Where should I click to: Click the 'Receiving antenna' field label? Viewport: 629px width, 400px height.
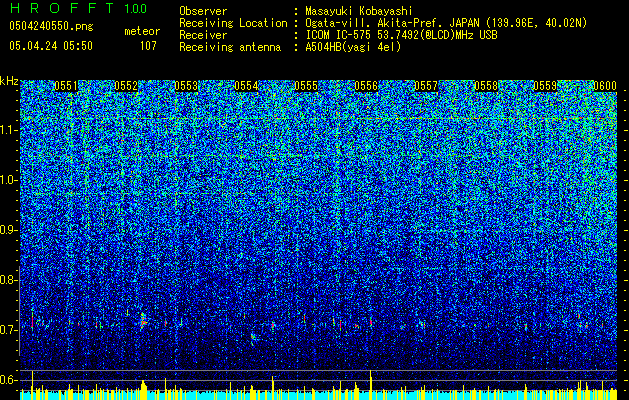pyautogui.click(x=230, y=47)
